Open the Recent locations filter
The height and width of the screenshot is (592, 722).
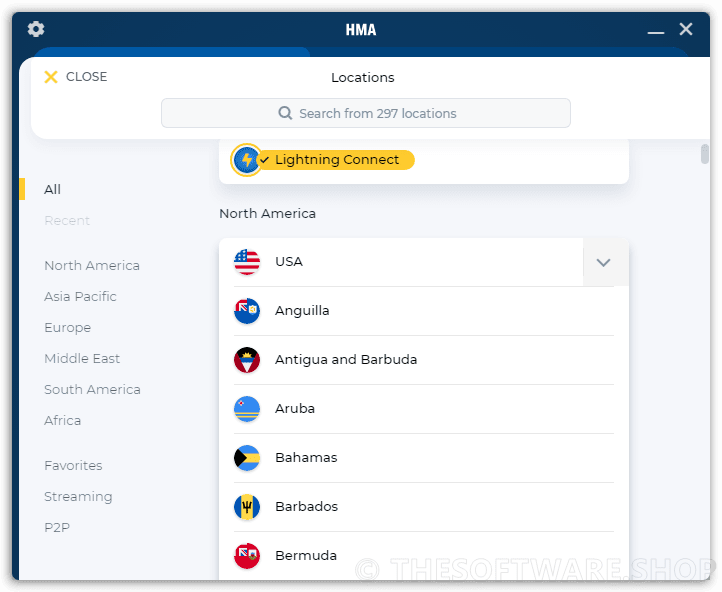(67, 221)
